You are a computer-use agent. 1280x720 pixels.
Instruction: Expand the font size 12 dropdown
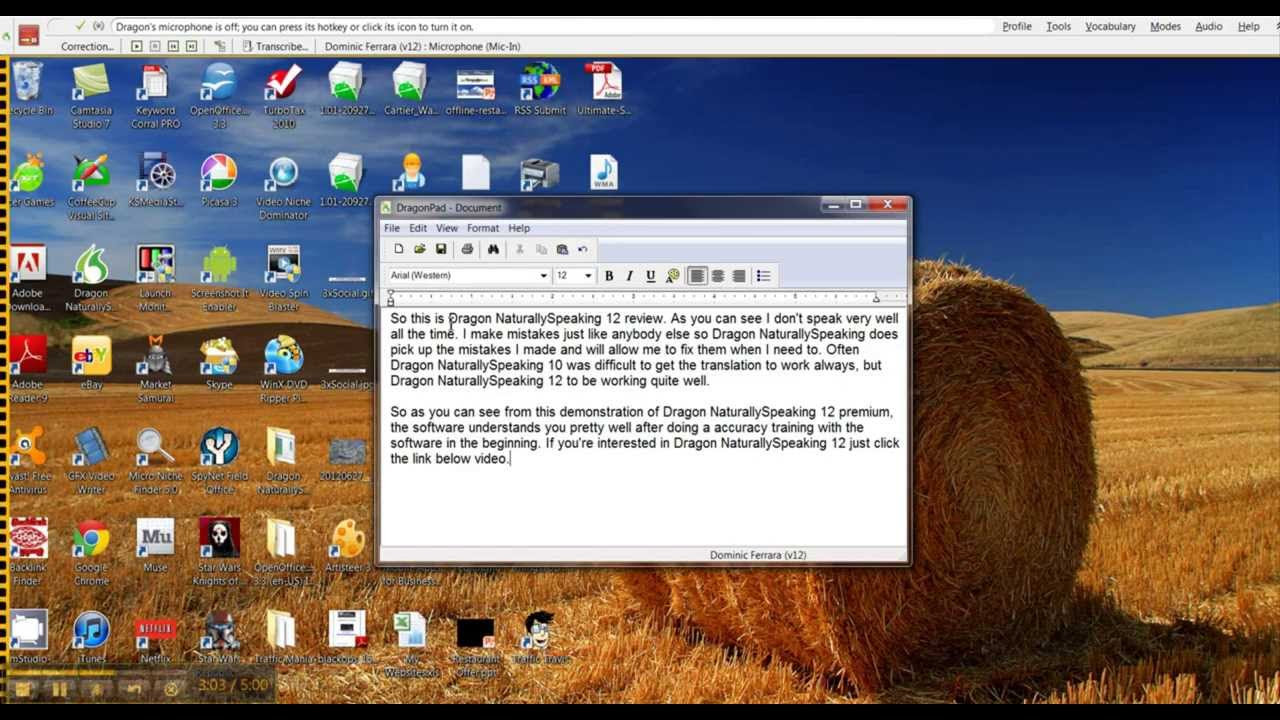588,276
